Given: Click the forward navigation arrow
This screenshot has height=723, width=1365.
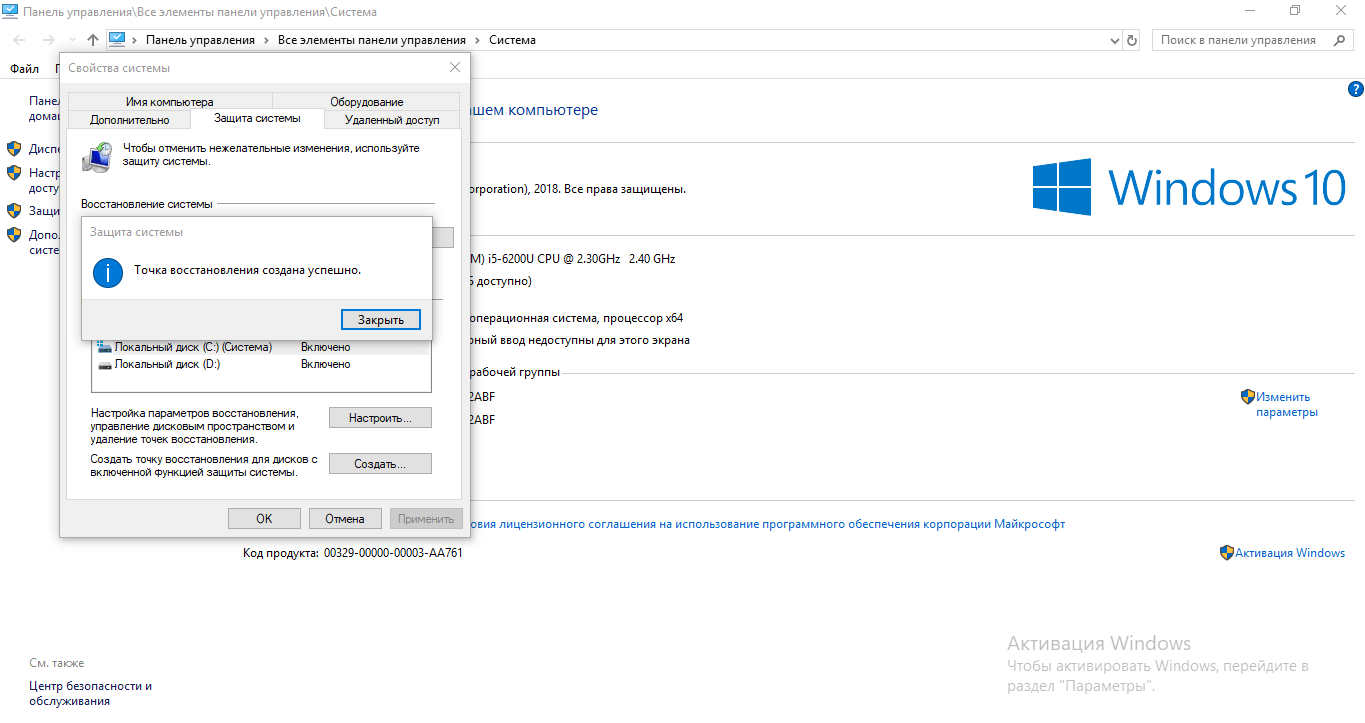Looking at the screenshot, I should (48, 40).
